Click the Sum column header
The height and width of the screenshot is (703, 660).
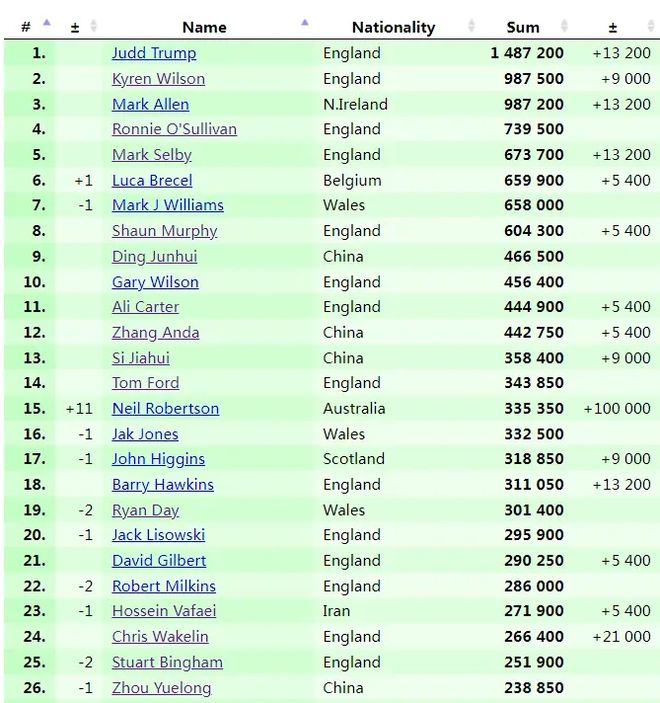tap(523, 27)
